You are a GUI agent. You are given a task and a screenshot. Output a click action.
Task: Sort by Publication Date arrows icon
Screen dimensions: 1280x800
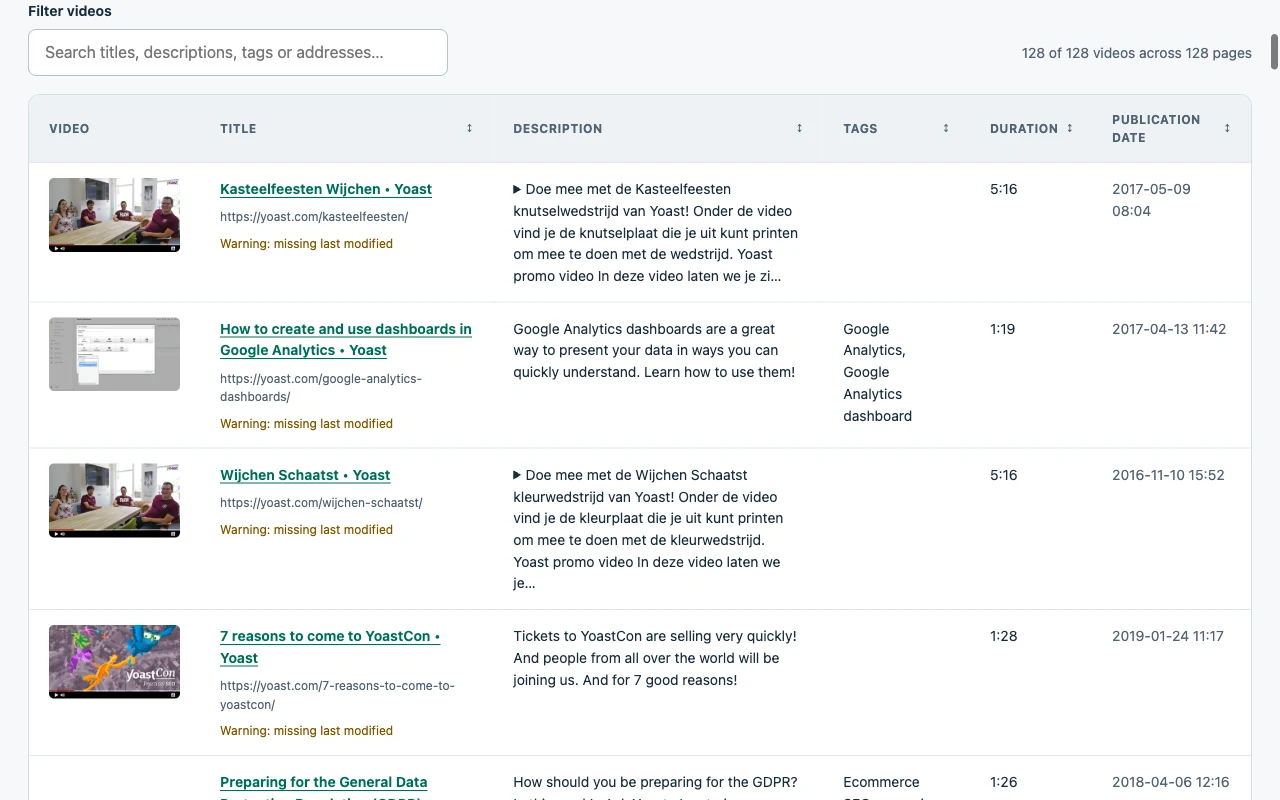[1227, 128]
